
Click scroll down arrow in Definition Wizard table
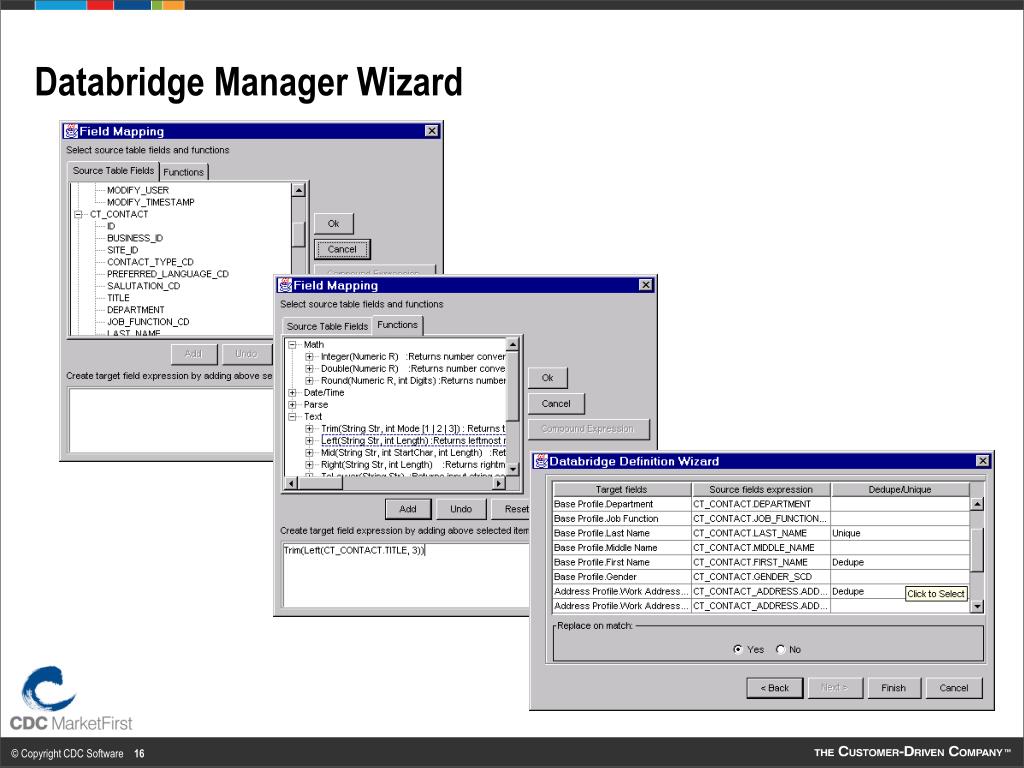point(977,606)
